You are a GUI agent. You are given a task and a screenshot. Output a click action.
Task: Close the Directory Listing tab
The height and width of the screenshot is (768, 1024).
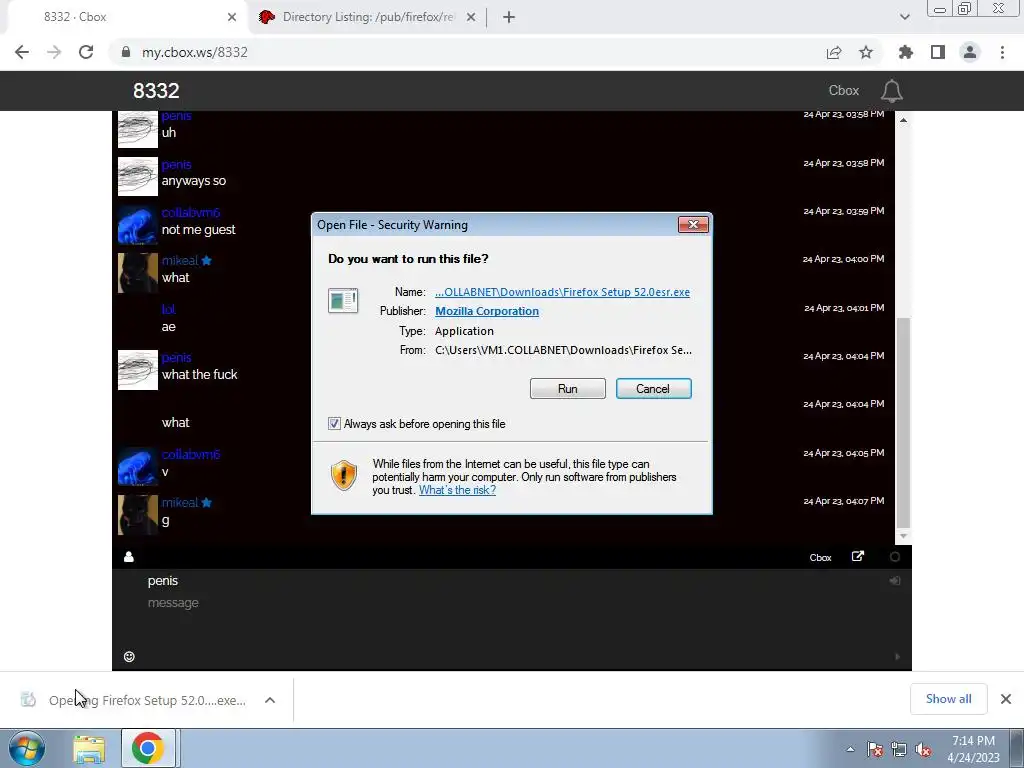pyautogui.click(x=471, y=17)
